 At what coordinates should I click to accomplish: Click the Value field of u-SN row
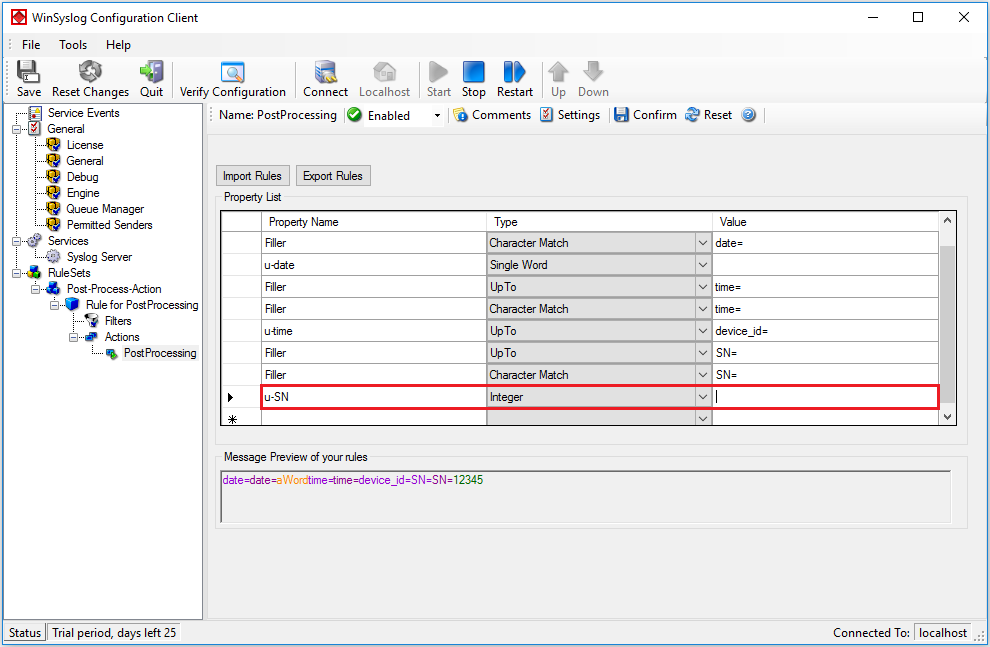(825, 397)
